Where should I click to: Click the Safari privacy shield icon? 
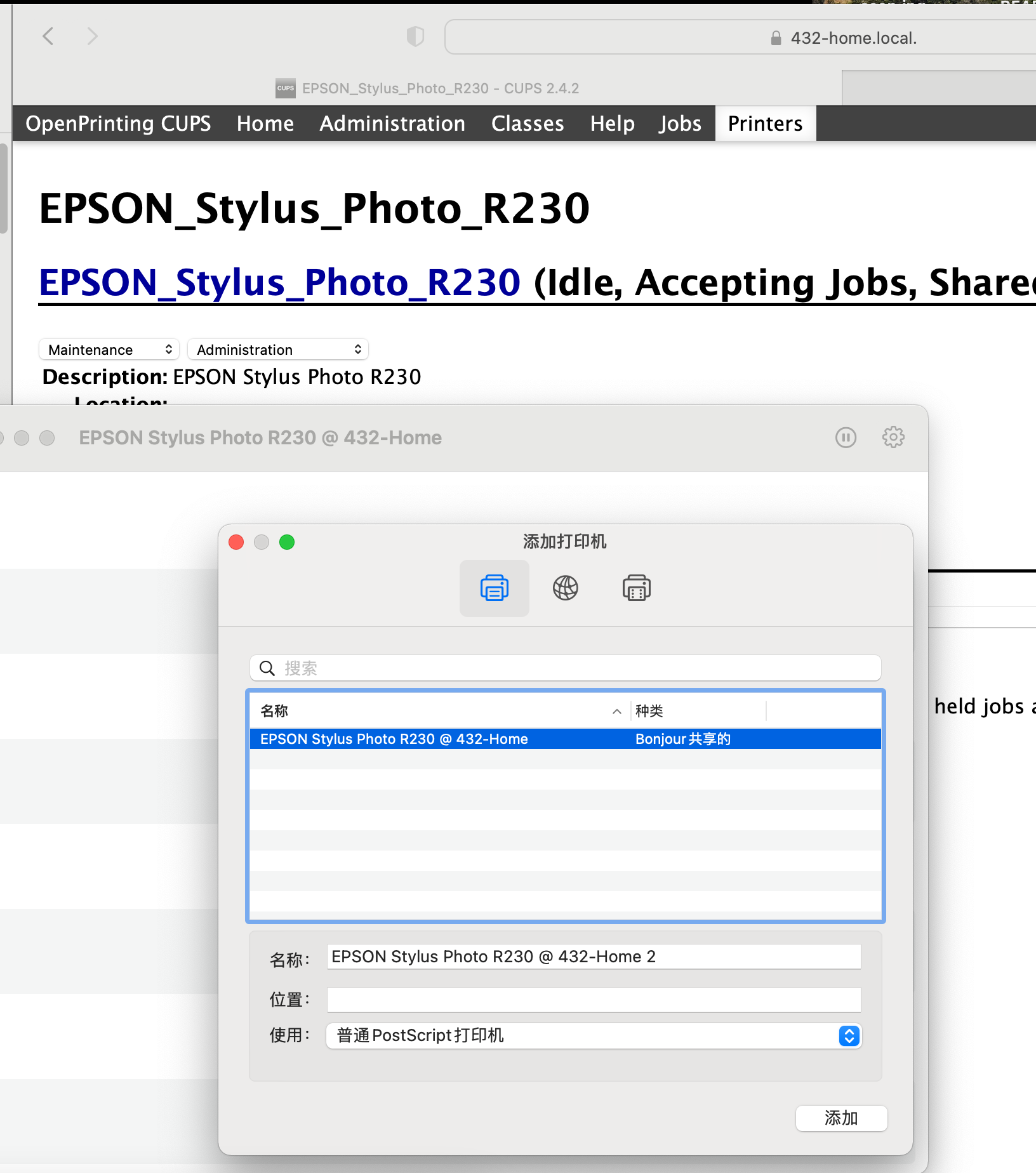(x=415, y=37)
